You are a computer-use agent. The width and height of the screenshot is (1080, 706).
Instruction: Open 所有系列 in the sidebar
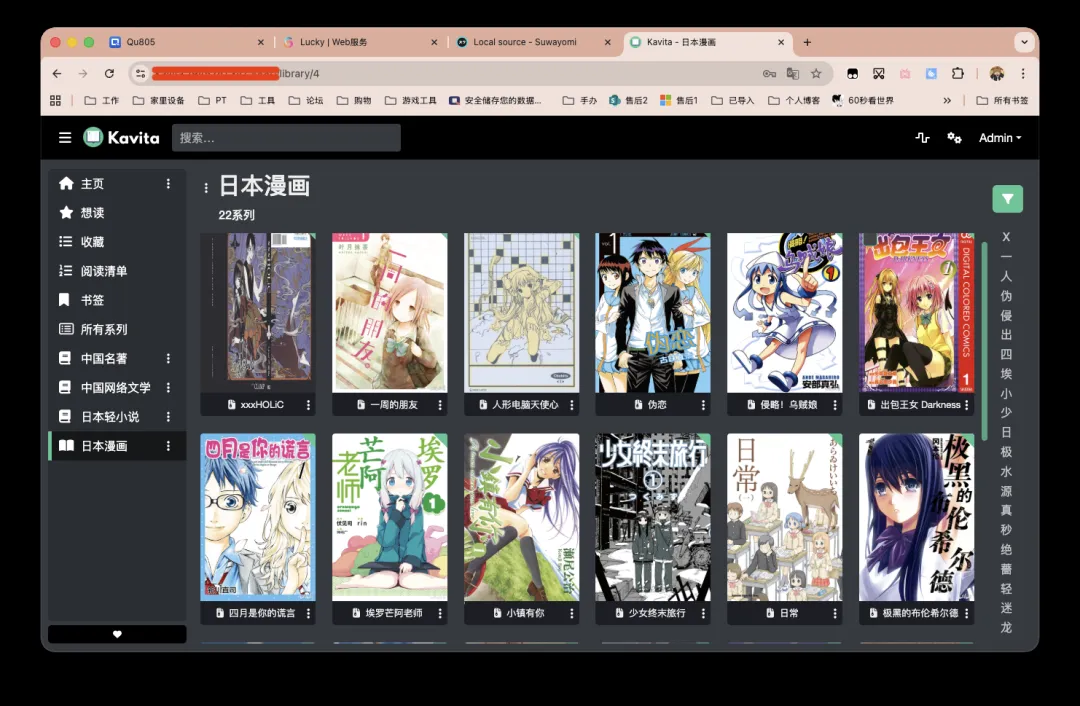click(x=104, y=329)
